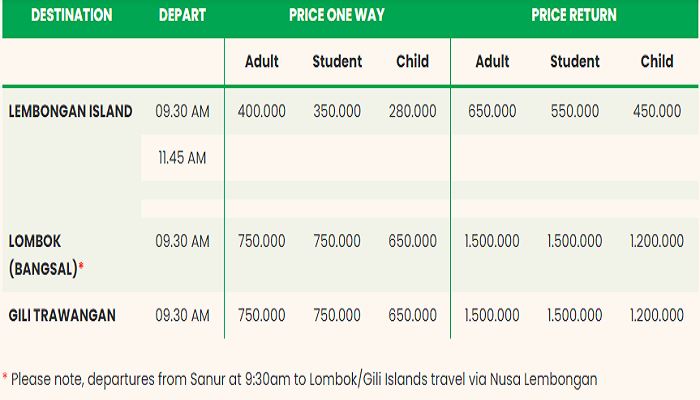Select the Lembongan one-way adult price 400.000
Image resolution: width=700 pixels, height=400 pixels.
(262, 111)
